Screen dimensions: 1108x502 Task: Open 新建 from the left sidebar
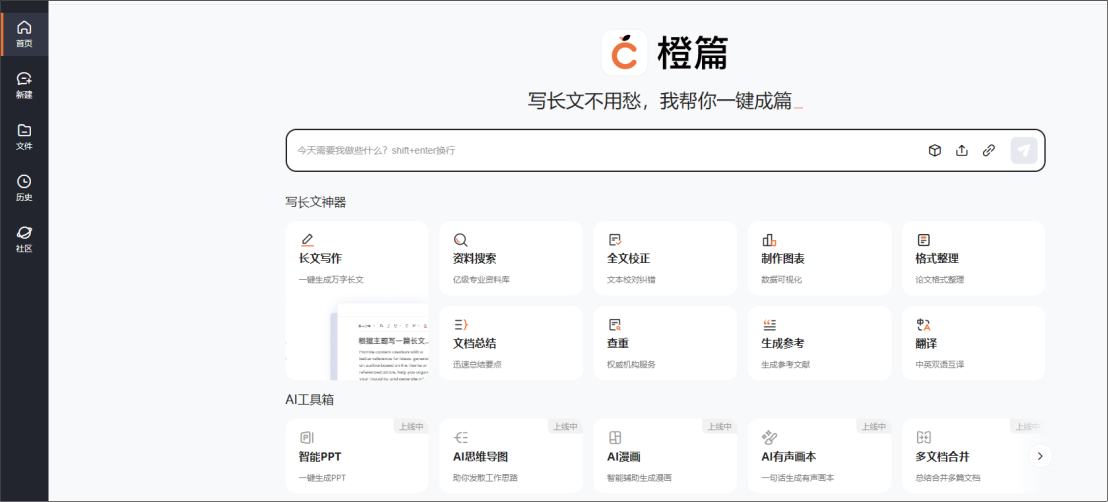24,85
